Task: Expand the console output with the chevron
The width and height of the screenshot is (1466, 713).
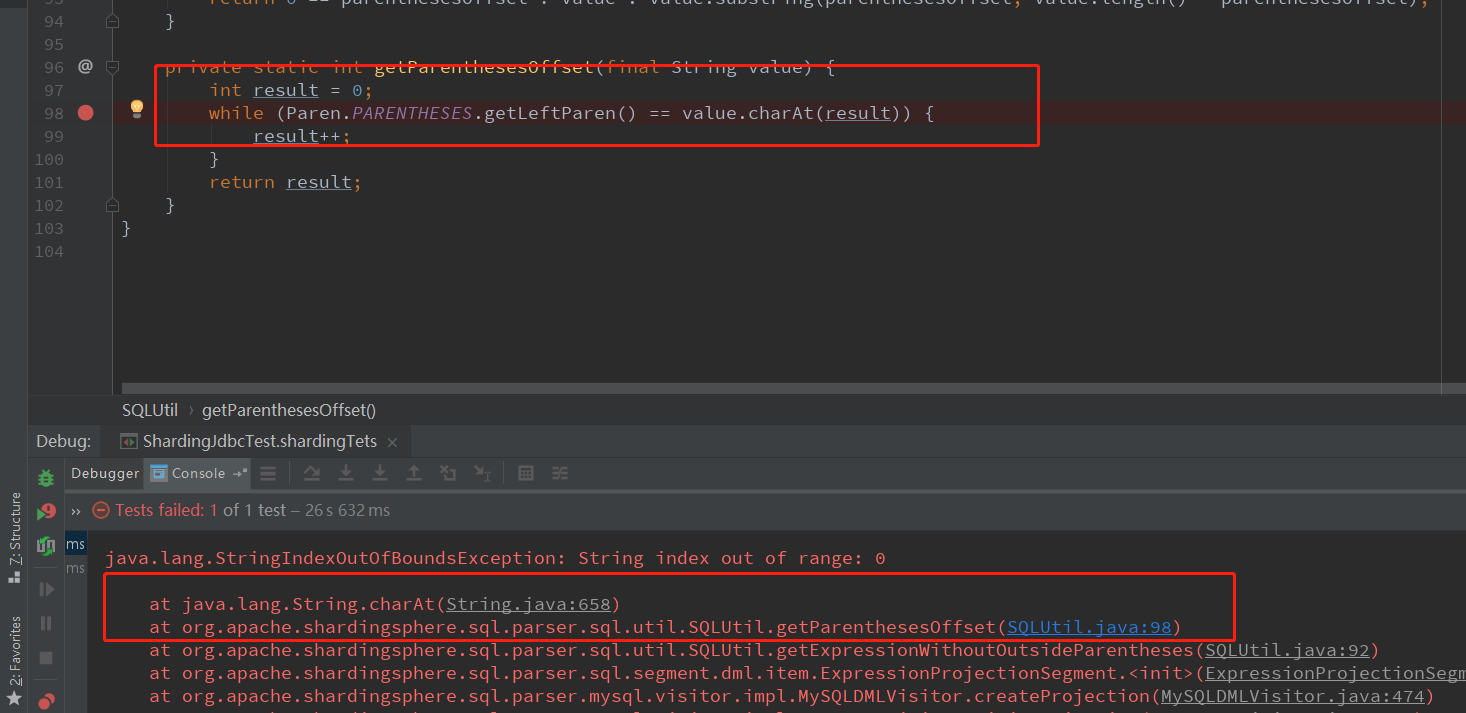Action: tap(78, 510)
